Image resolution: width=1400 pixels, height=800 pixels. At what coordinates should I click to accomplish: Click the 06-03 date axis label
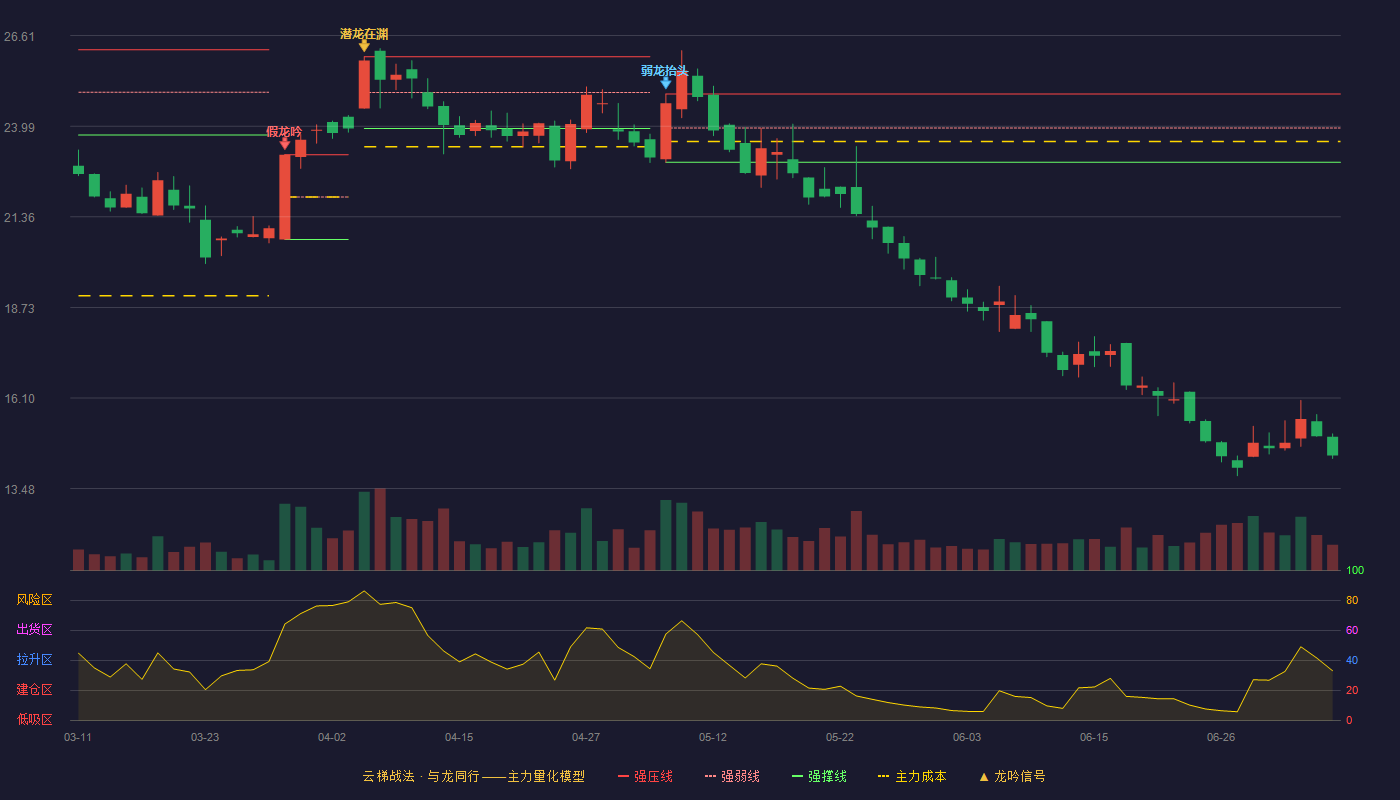click(x=967, y=737)
